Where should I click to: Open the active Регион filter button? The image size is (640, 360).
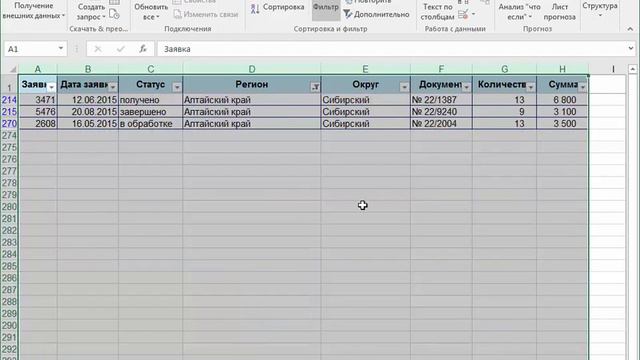tap(315, 87)
